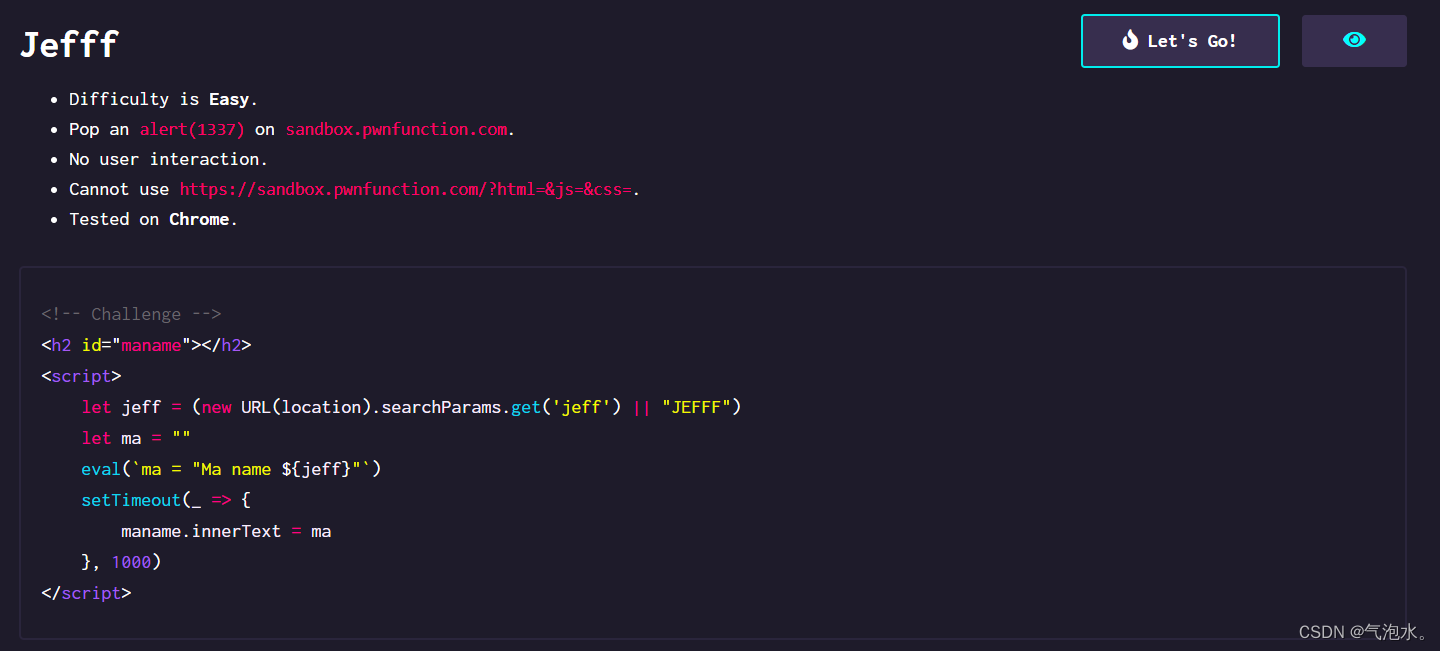Click the bold word Easy
The image size is (1440, 651).
229,99
